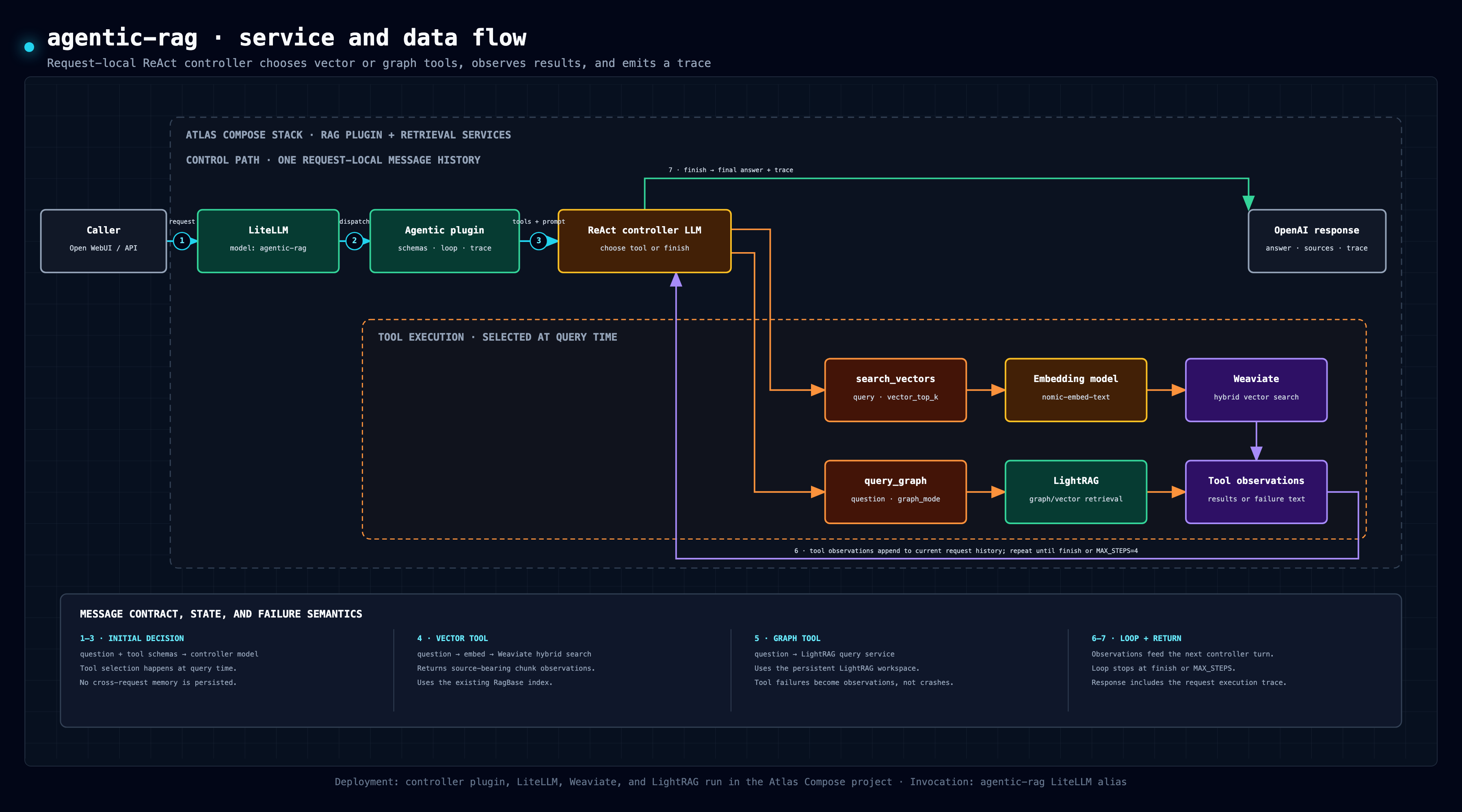Screen dimensions: 1462x812
Task: Click 'Observations feed the next controller turn.' line
Action: (1182, 654)
